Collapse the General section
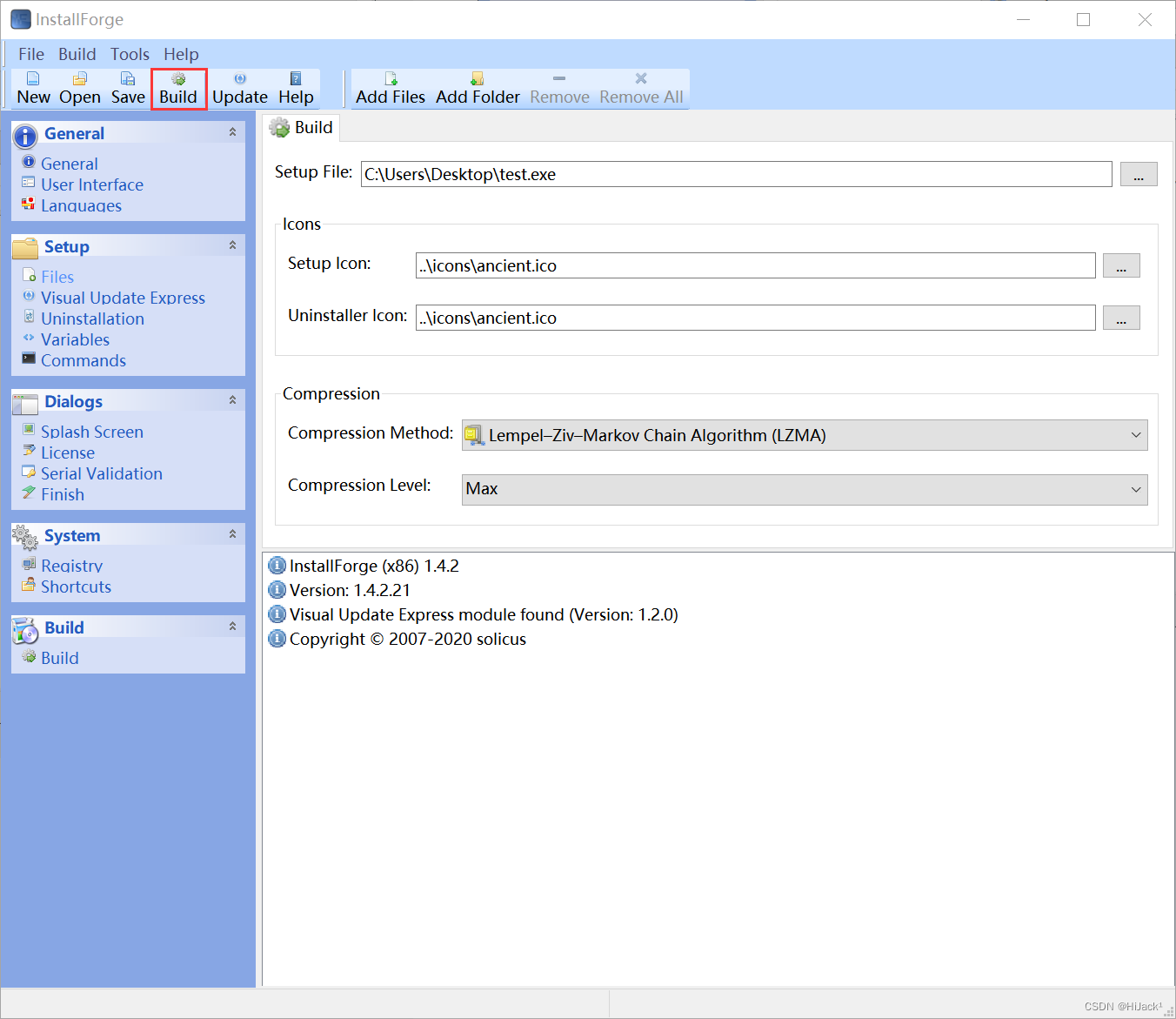Screen dimensions: 1176x1019 click(232, 132)
